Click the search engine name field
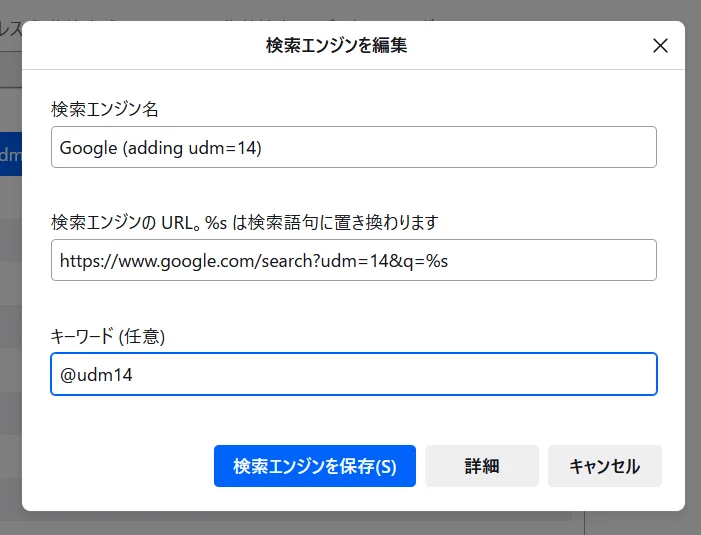The height and width of the screenshot is (535, 701). (354, 147)
